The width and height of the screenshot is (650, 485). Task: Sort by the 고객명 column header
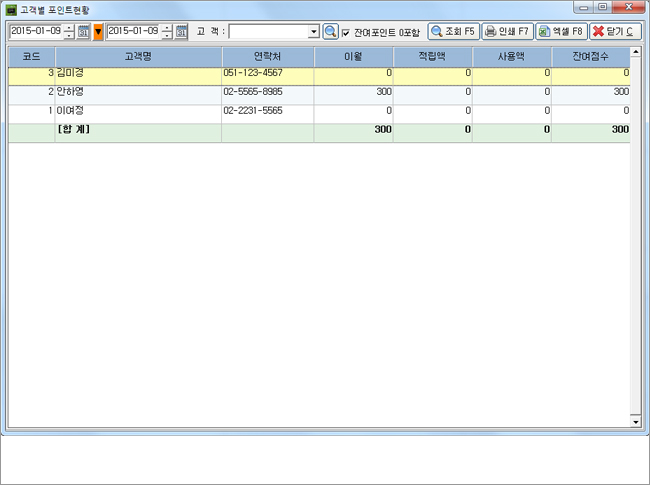point(138,57)
